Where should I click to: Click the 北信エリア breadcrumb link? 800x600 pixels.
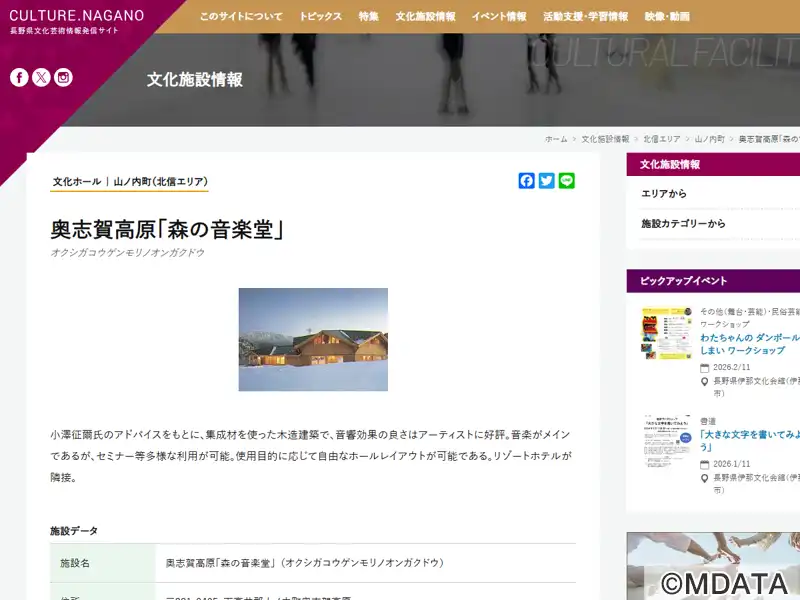tap(662, 139)
